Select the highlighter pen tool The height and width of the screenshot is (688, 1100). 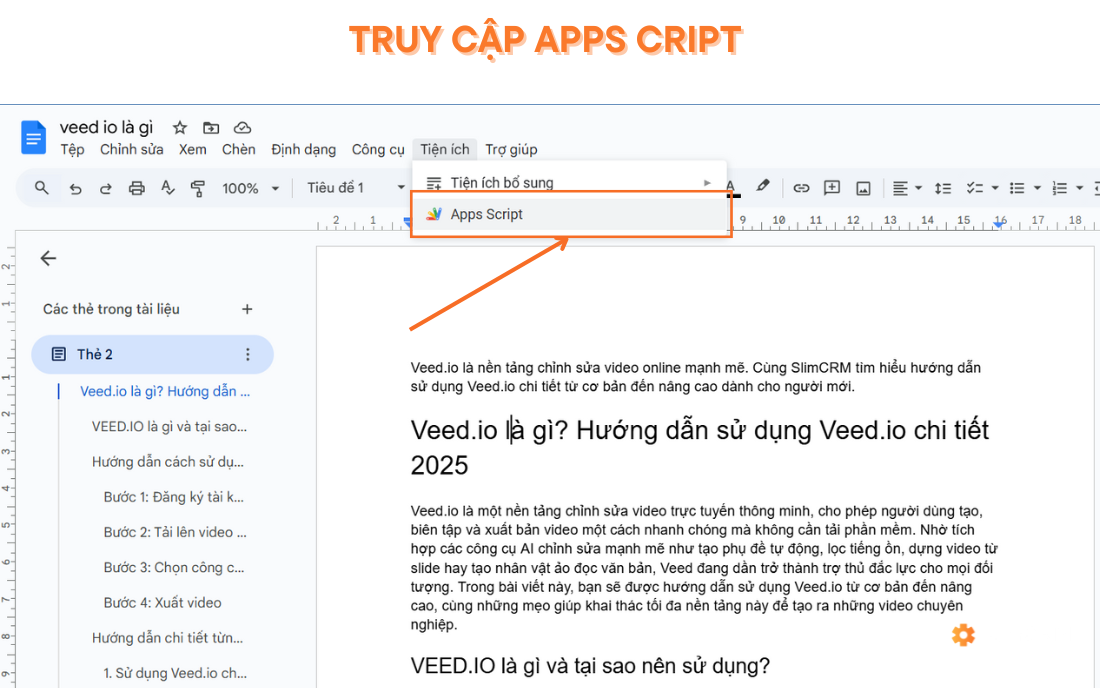coord(763,186)
